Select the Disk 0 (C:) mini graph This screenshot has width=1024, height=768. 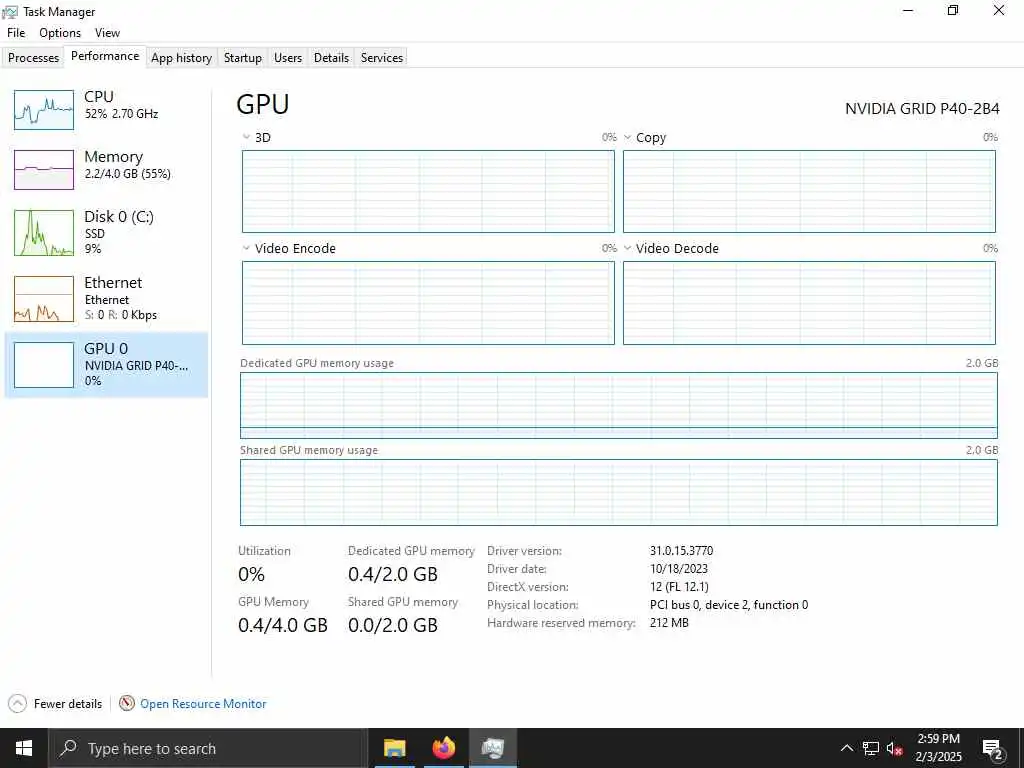(44, 232)
